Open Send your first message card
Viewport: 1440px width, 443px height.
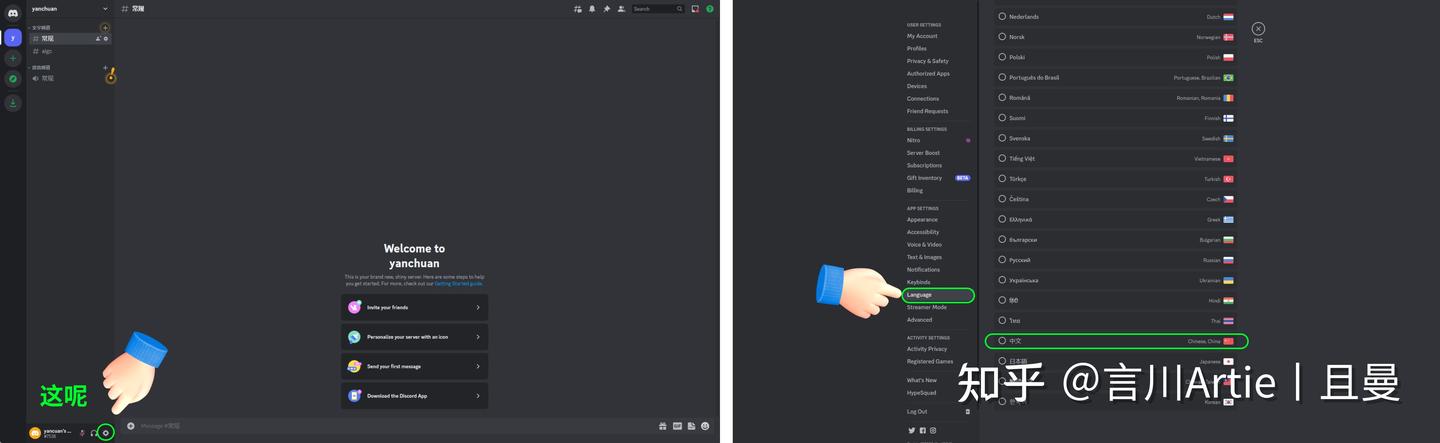414,366
